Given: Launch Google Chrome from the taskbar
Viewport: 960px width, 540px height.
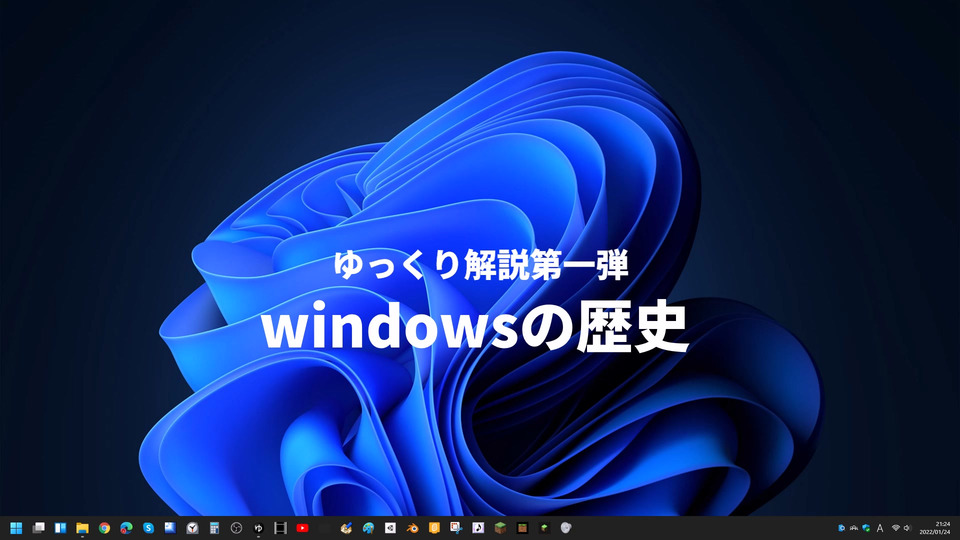Looking at the screenshot, I should 104,528.
